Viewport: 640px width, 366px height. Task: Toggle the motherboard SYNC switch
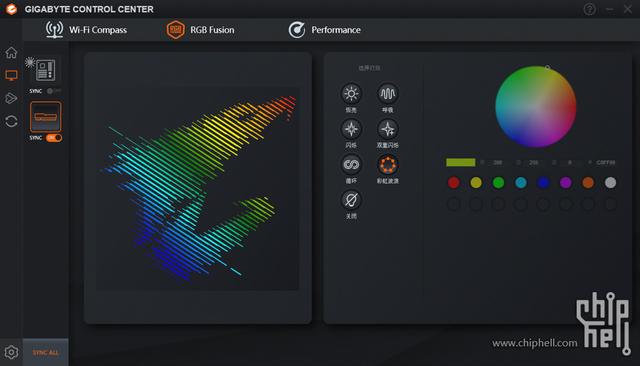(x=54, y=91)
